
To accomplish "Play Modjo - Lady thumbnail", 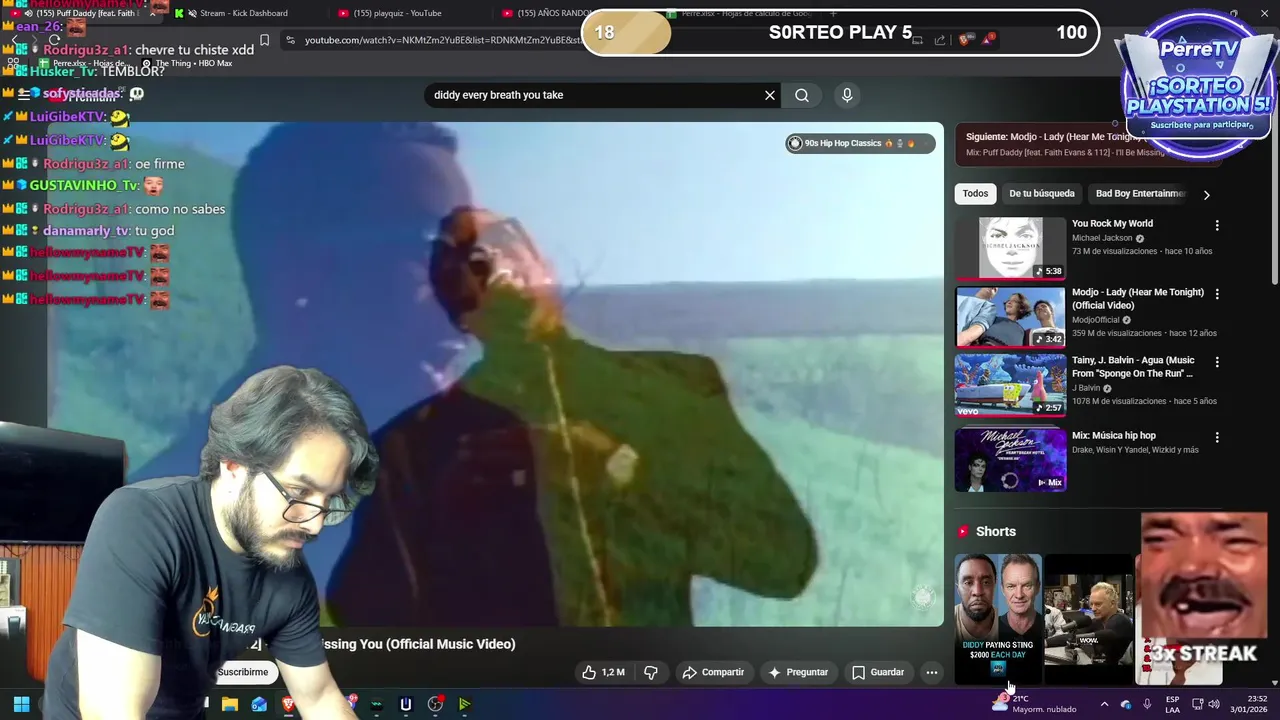I will (x=1010, y=317).
